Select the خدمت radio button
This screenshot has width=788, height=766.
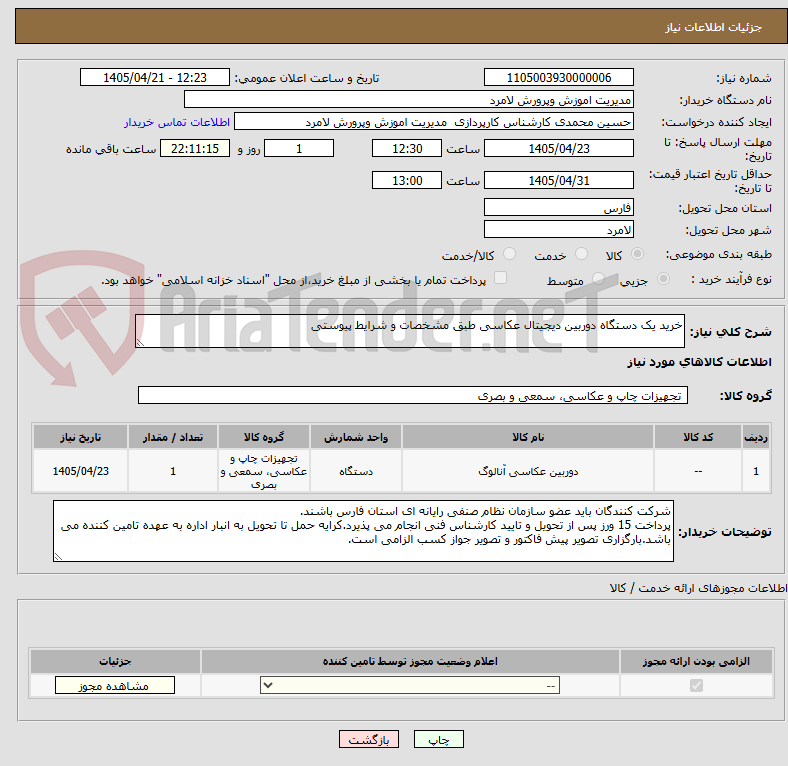point(581,254)
